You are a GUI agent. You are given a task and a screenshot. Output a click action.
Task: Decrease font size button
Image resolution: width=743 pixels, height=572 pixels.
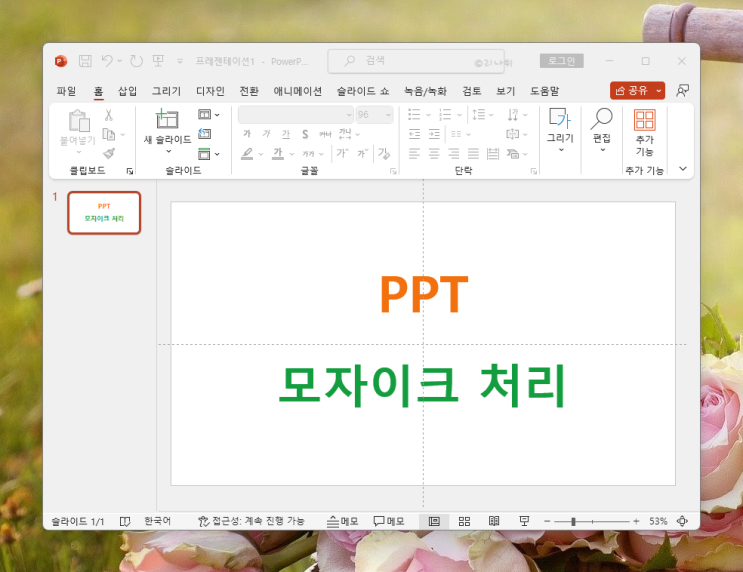coord(362,153)
